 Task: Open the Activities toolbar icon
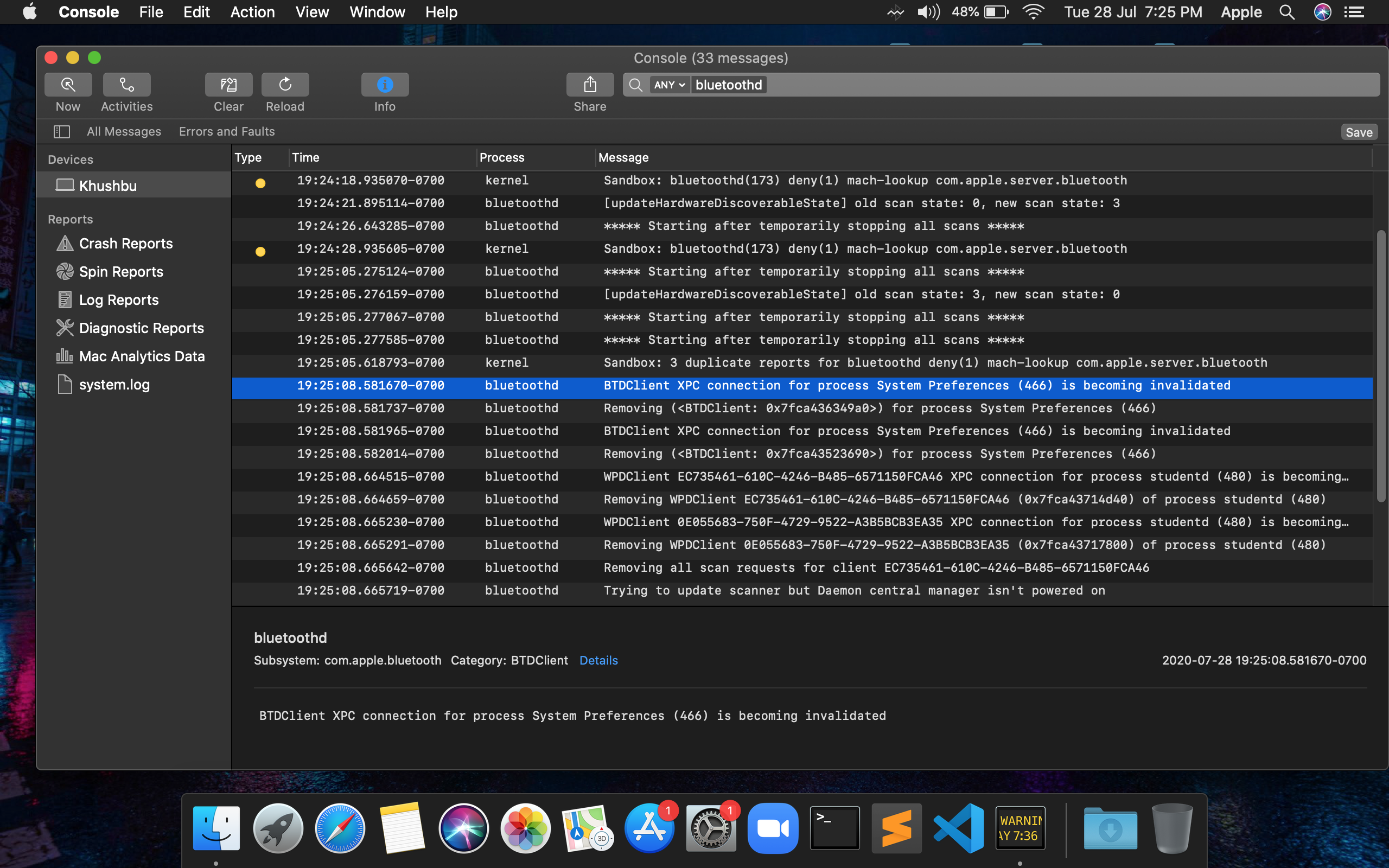pos(126,85)
